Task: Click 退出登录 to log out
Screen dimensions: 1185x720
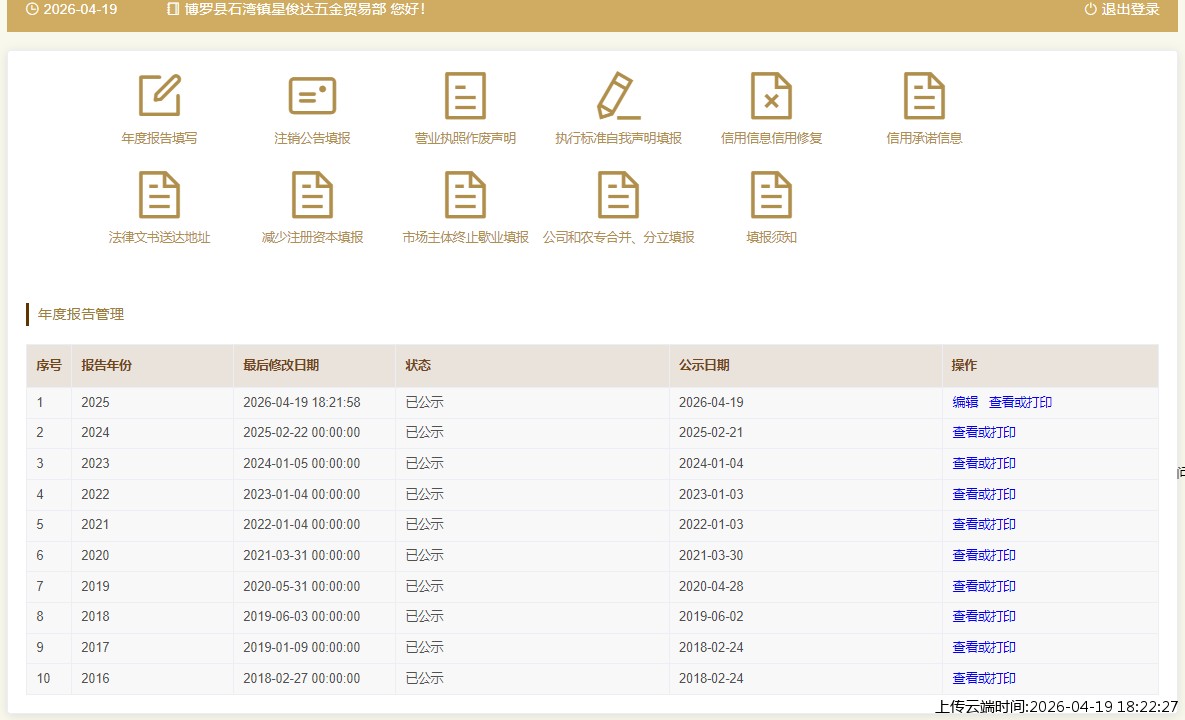Action: pos(1122,9)
